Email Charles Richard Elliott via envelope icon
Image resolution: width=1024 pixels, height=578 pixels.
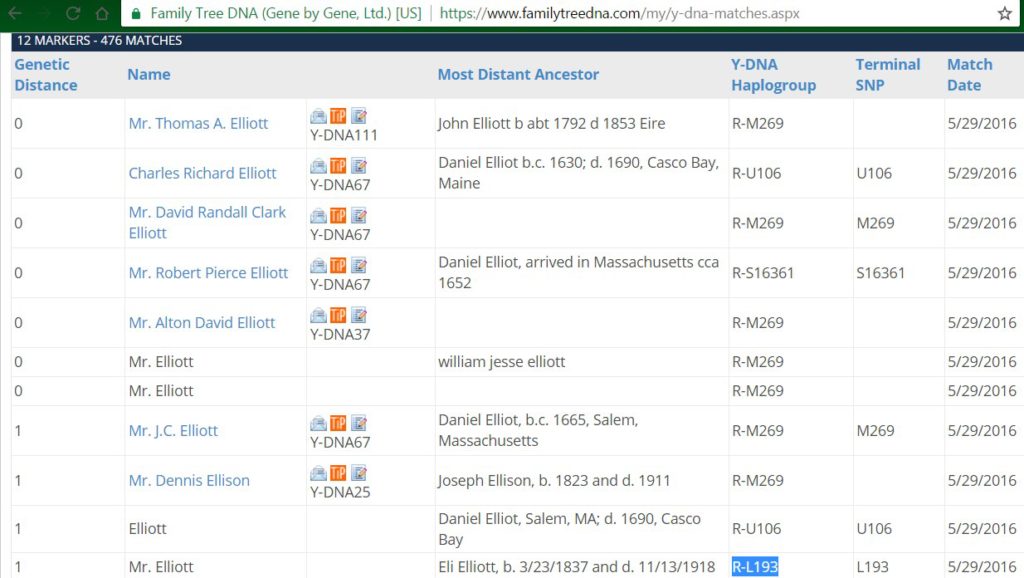(318, 166)
